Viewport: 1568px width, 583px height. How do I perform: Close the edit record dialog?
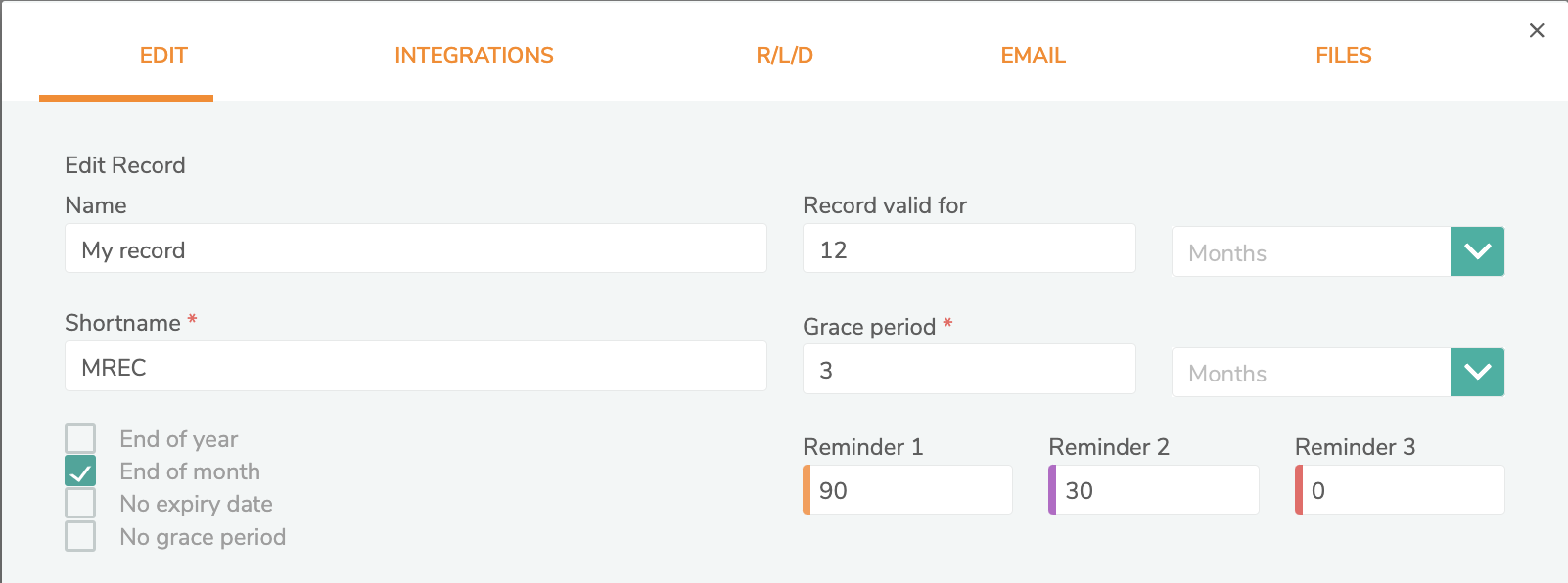(1537, 30)
